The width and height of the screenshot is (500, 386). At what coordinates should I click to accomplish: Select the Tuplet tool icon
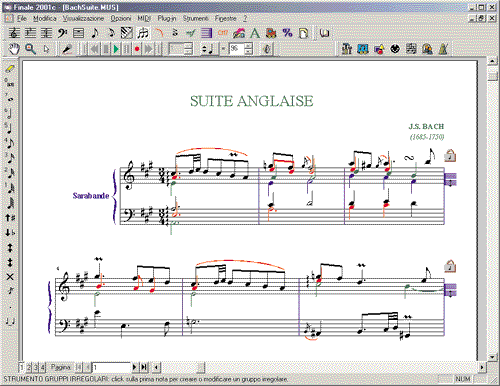(143, 33)
